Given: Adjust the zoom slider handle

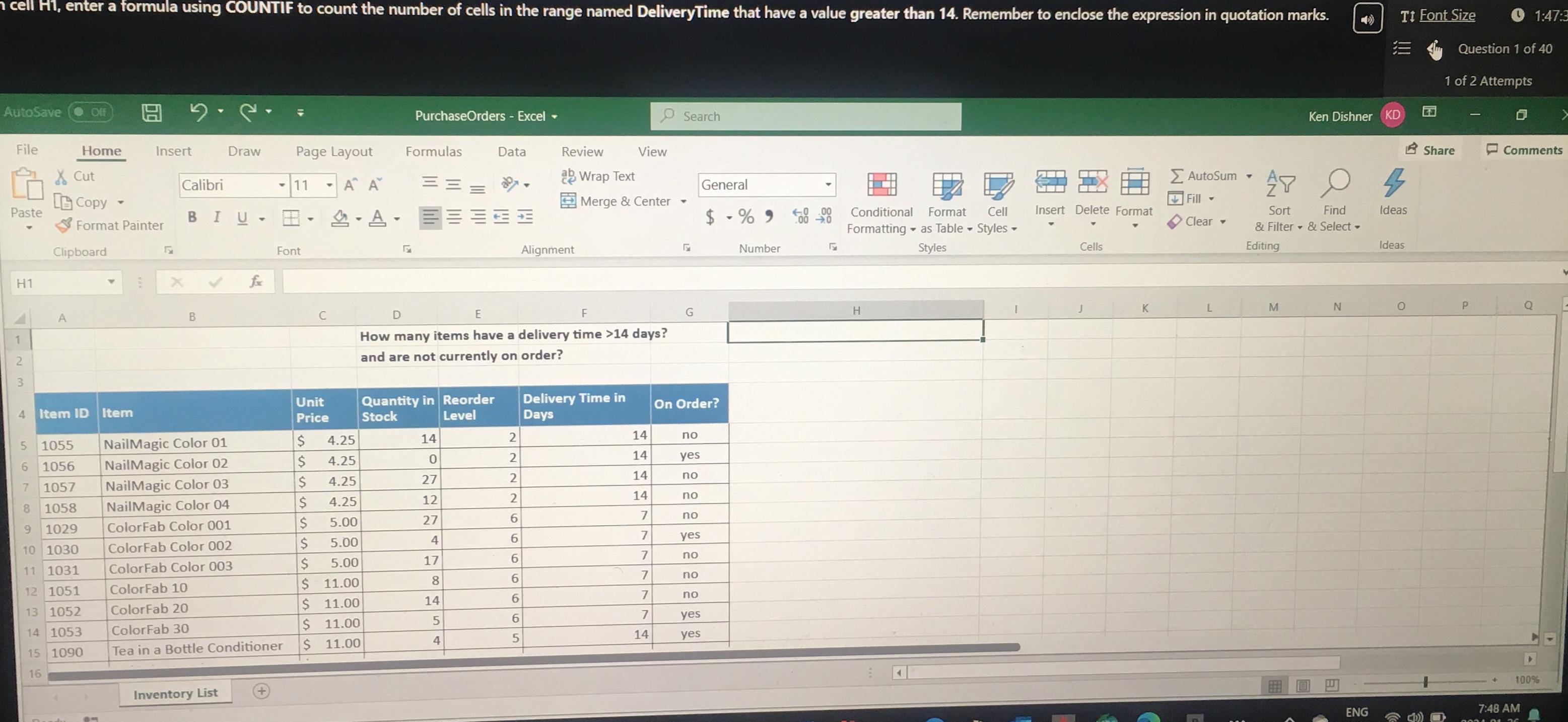Looking at the screenshot, I should click(1425, 682).
